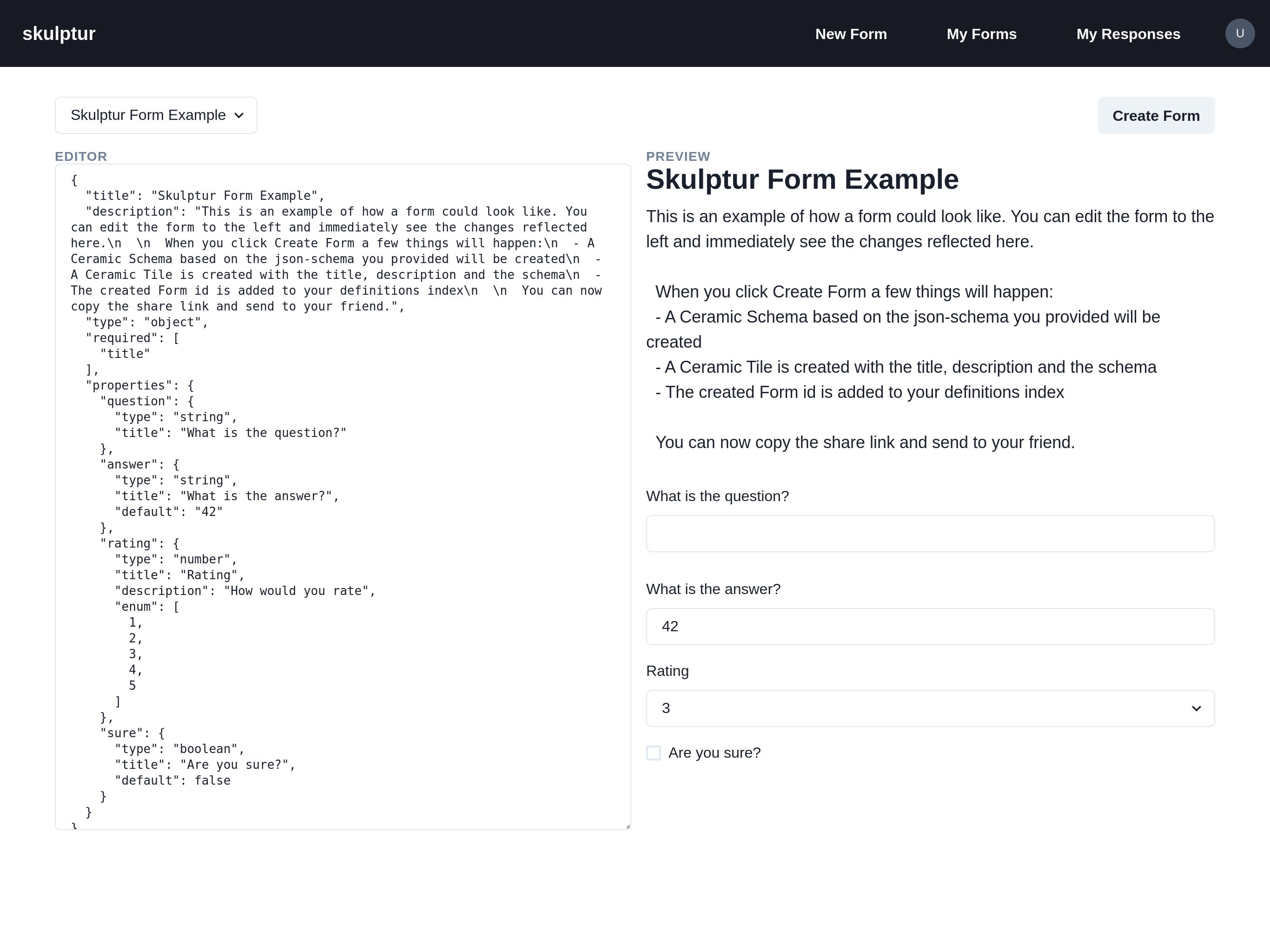This screenshot has height=952, width=1270.
Task: Click the Rating field label
Action: 667,671
